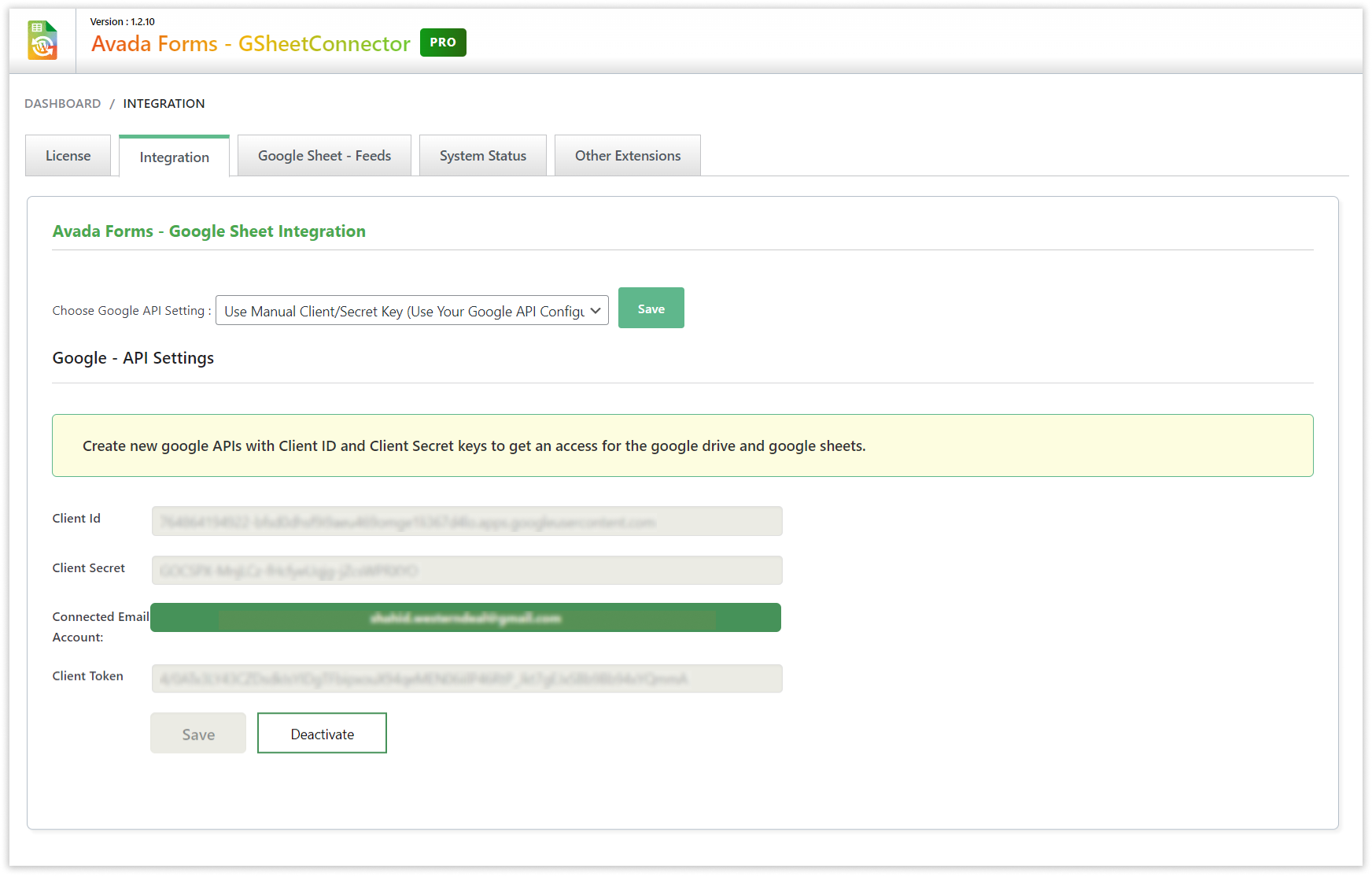Switch to the License tab
This screenshot has width=1372, height=876.
(68, 155)
